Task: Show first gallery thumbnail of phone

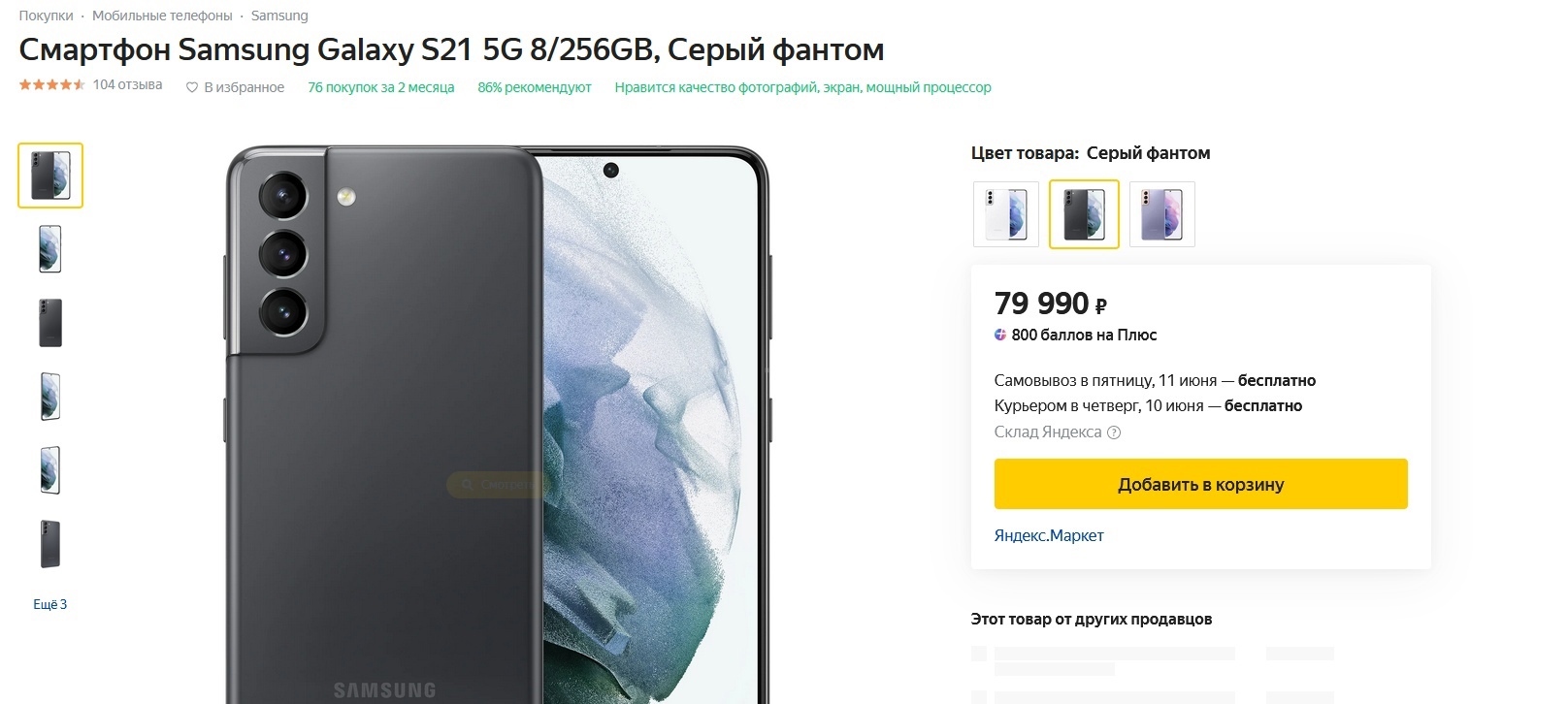Action: pos(50,176)
